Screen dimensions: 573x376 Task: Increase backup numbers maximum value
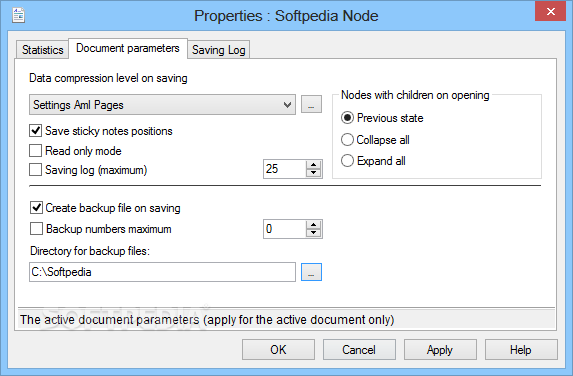(314, 225)
